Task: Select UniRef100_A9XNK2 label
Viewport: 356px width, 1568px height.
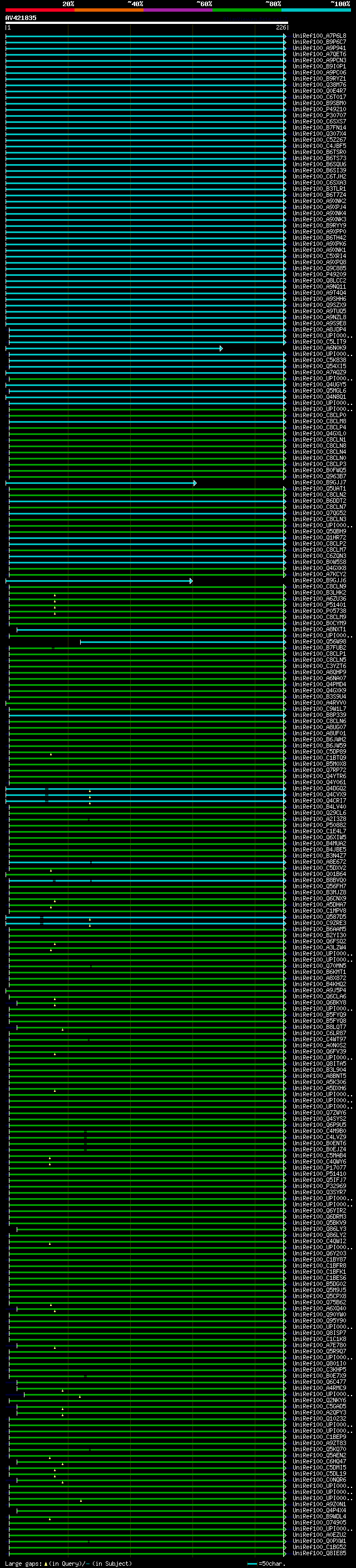Action: pyautogui.click(x=319, y=201)
